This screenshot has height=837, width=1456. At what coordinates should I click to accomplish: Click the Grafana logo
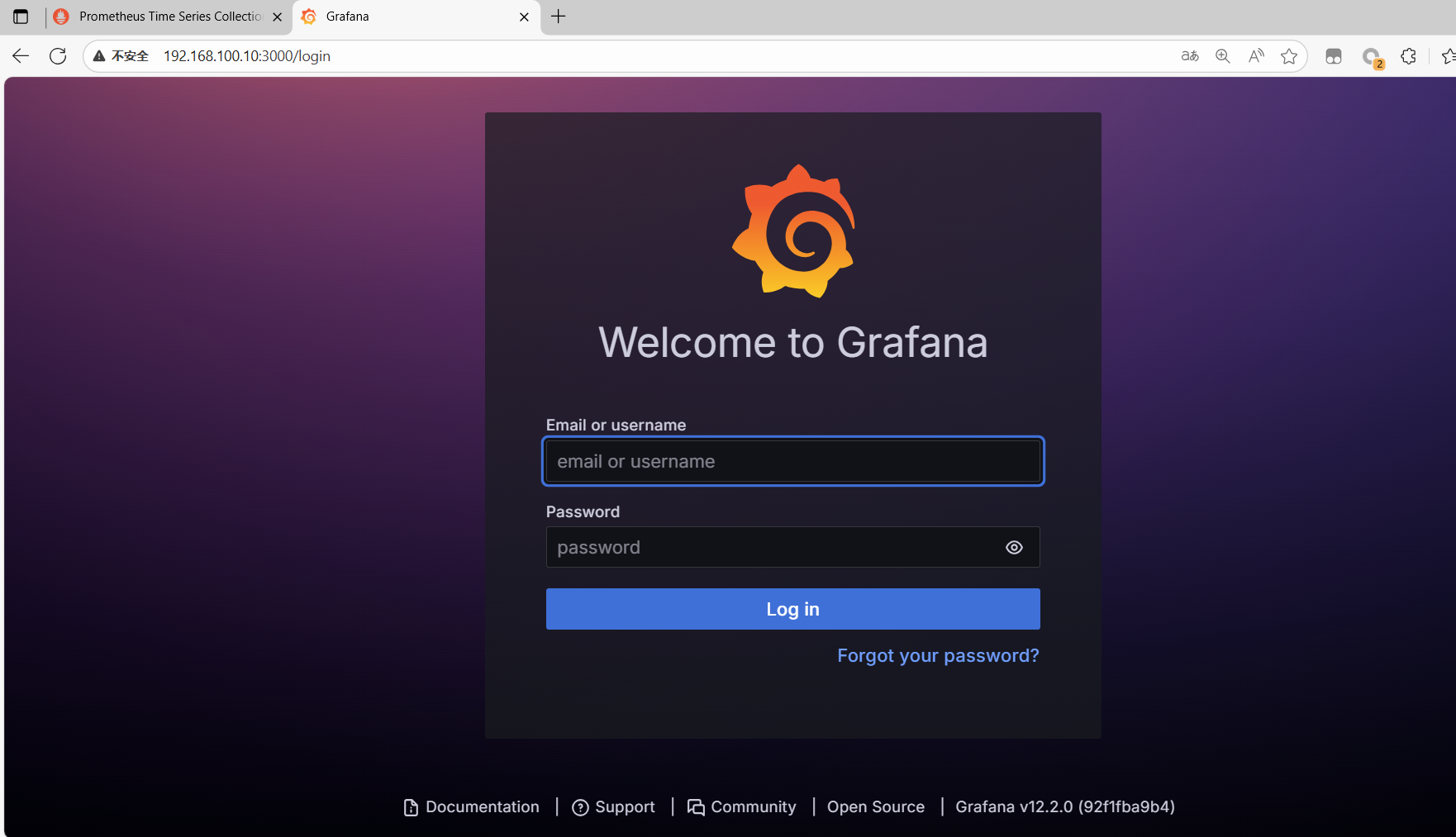click(x=793, y=231)
